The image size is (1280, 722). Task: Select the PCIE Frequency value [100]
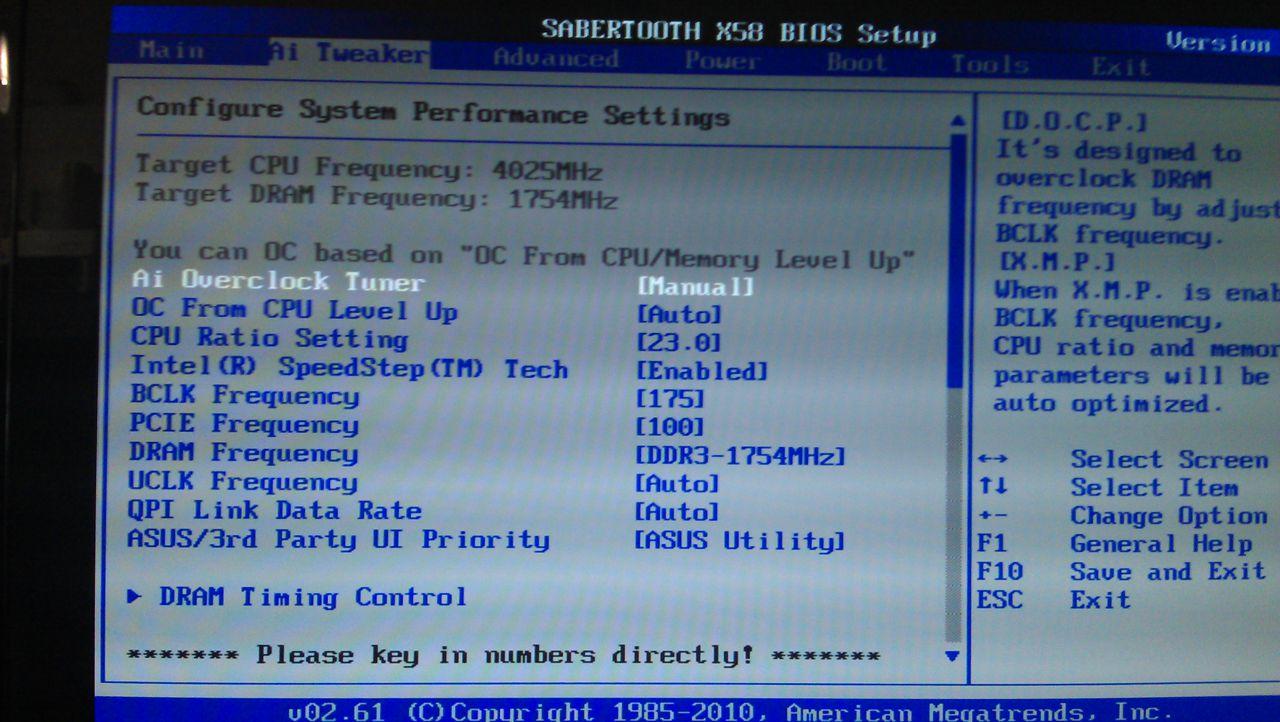tap(670, 427)
